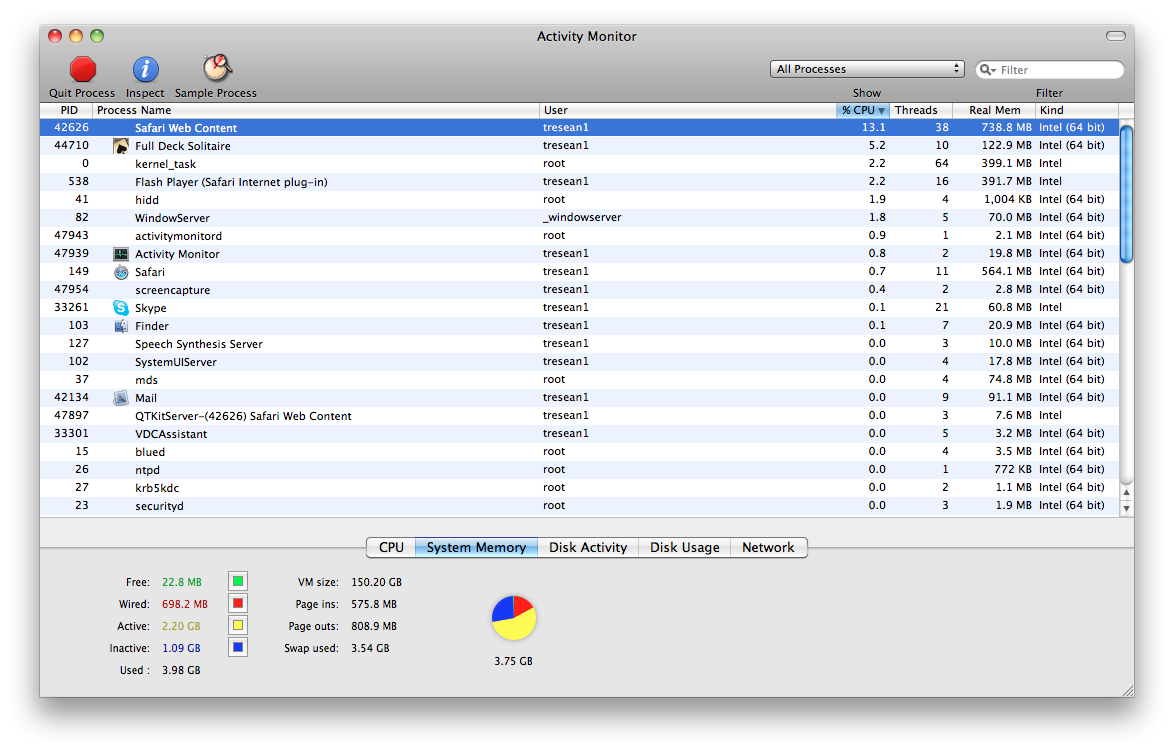The image size is (1174, 752).
Task: Click the red Wired memory color swatch
Action: pyautogui.click(x=238, y=604)
